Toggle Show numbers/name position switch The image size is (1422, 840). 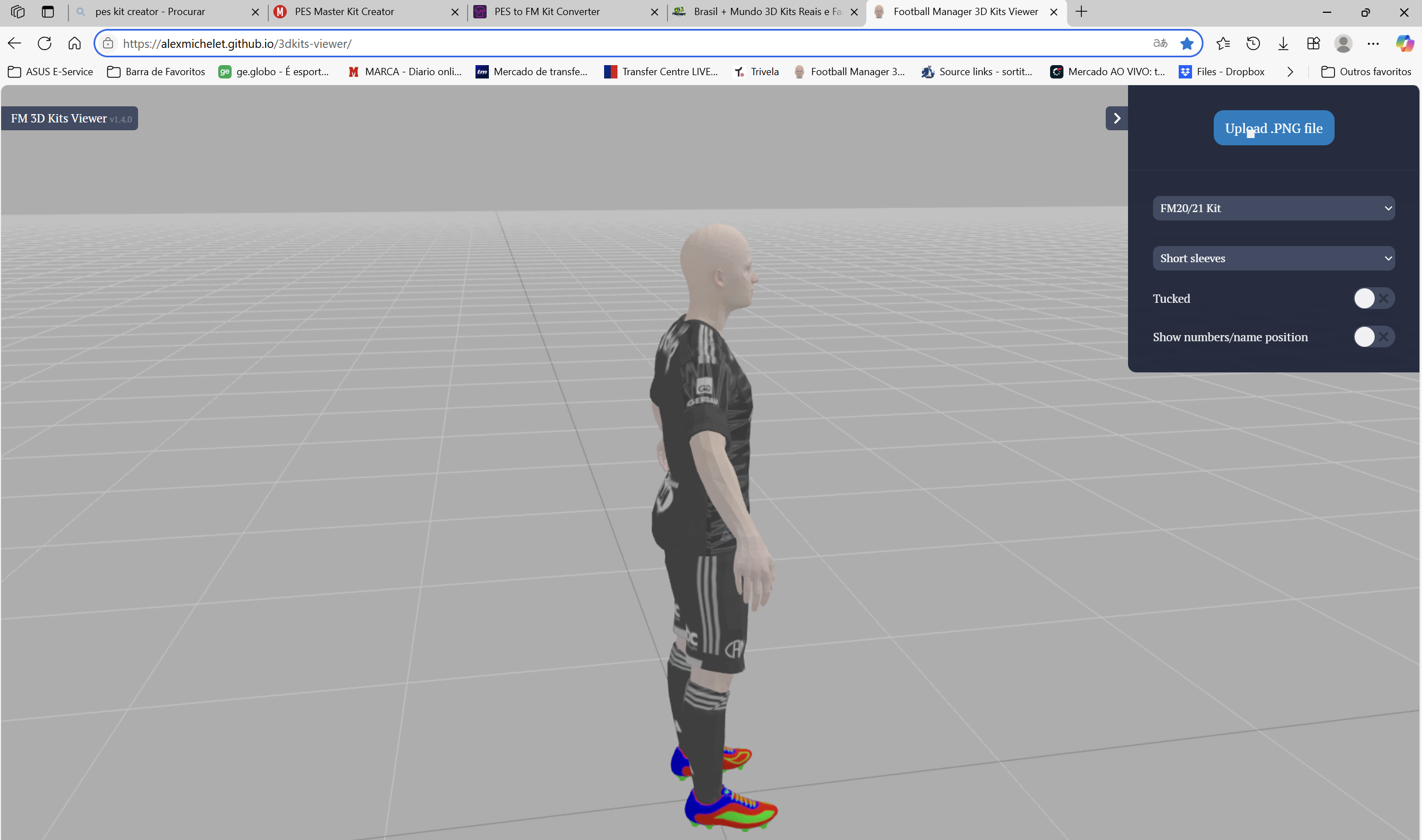[1374, 337]
